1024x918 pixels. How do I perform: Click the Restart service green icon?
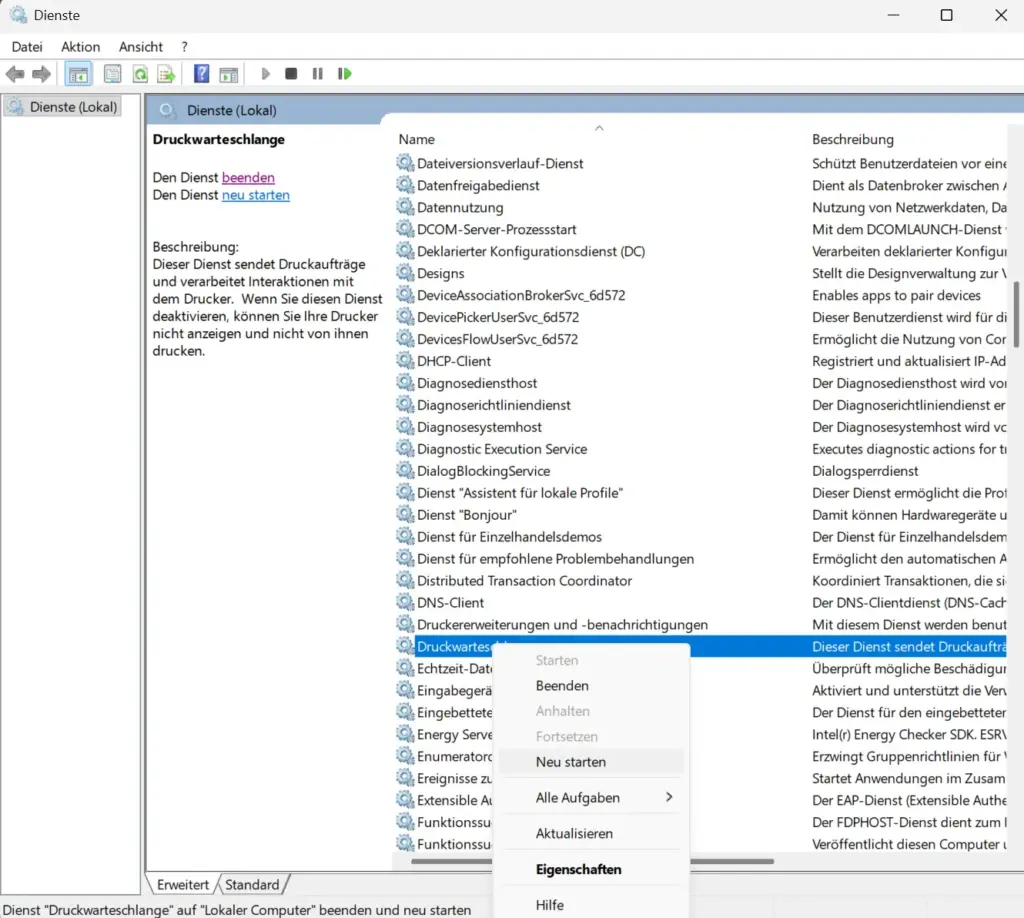pyautogui.click(x=345, y=74)
